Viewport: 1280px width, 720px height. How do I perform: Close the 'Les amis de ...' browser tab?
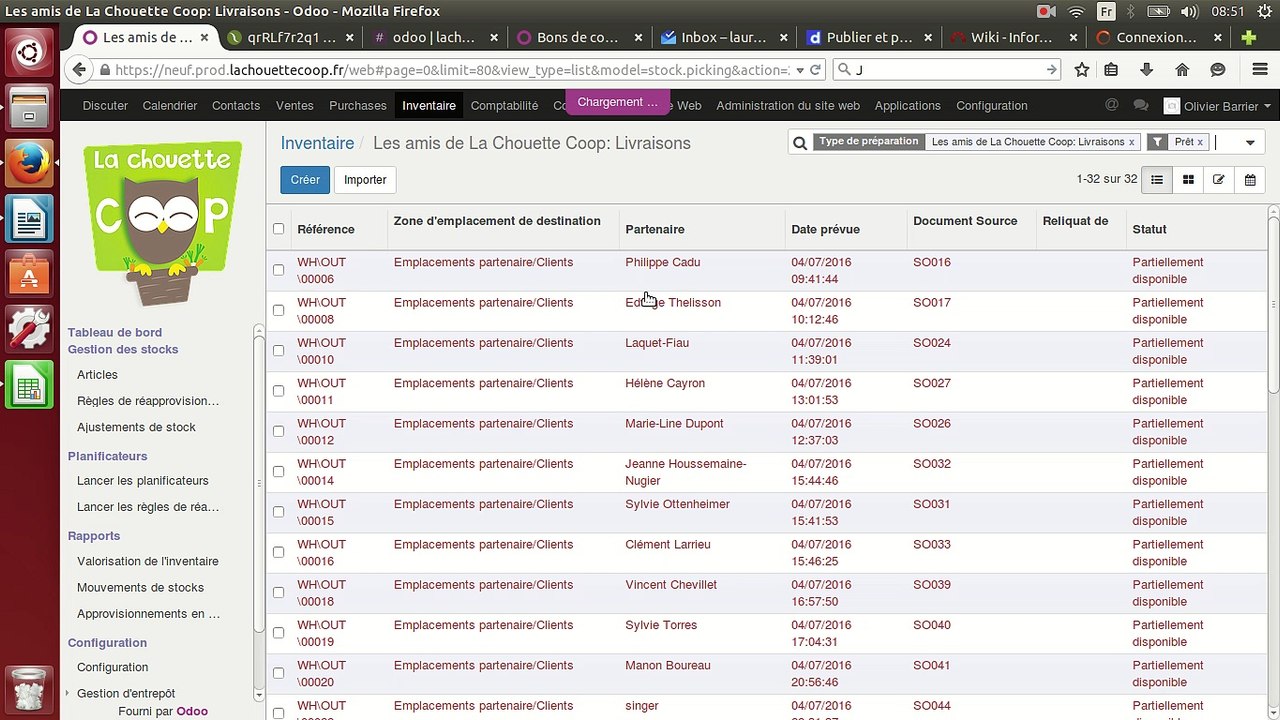point(205,38)
